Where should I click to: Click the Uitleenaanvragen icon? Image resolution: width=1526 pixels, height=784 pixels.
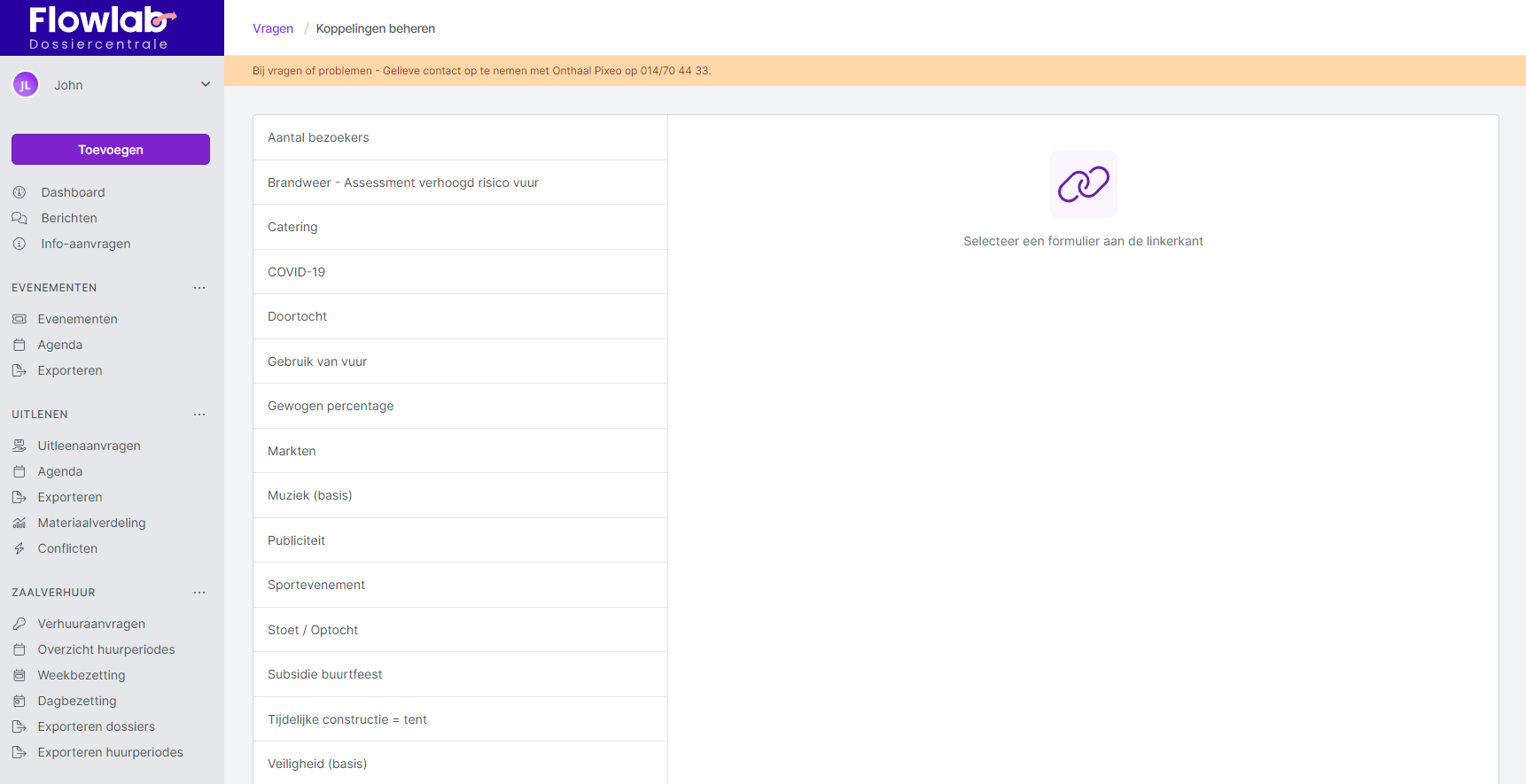pos(19,446)
